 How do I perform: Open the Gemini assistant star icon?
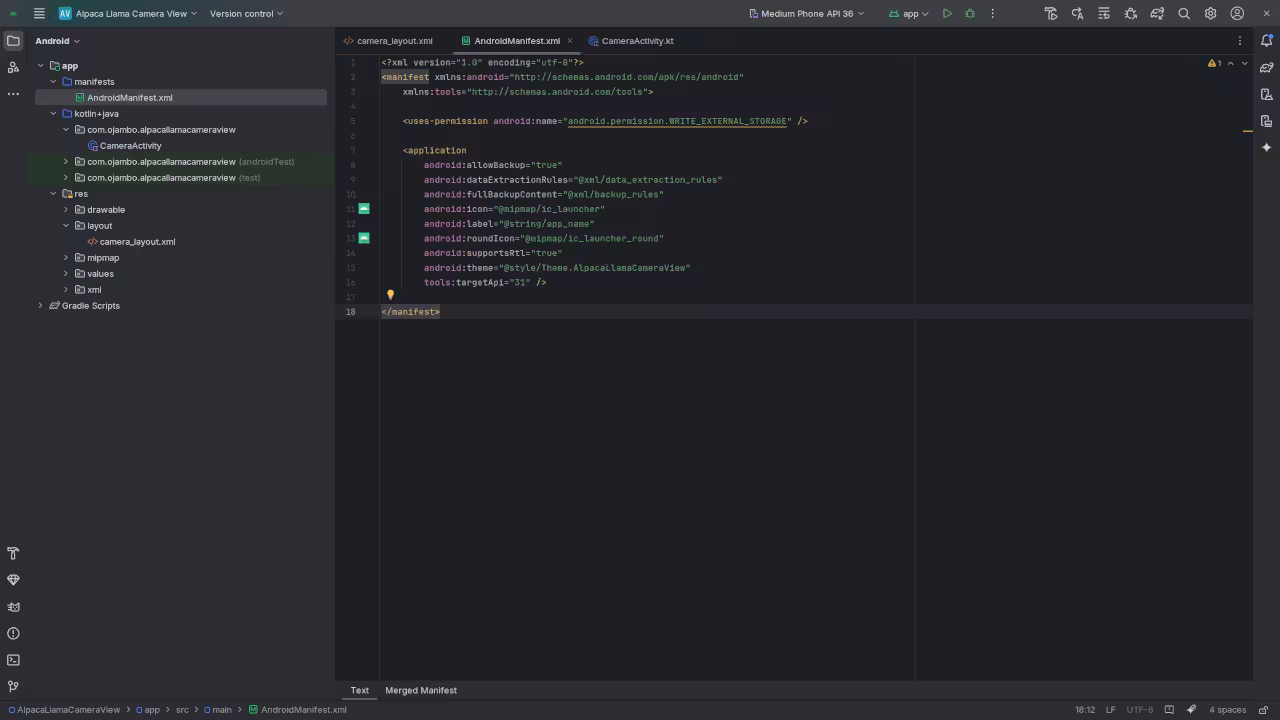[x=1266, y=147]
